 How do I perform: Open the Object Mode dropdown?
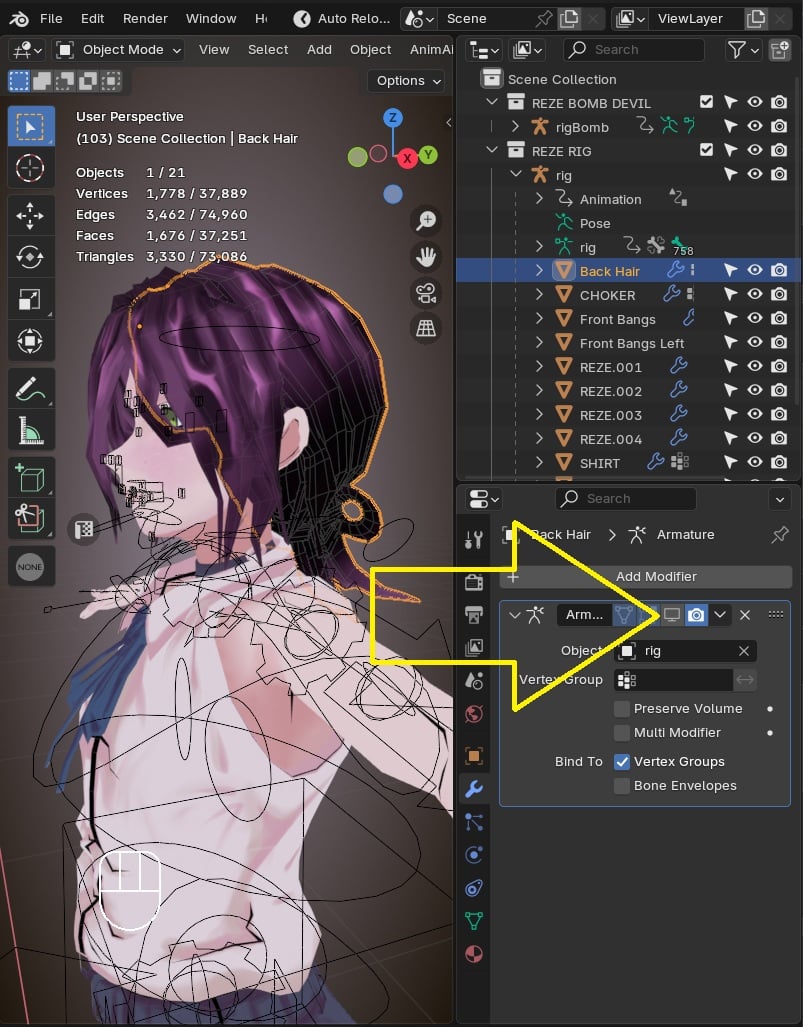point(118,49)
